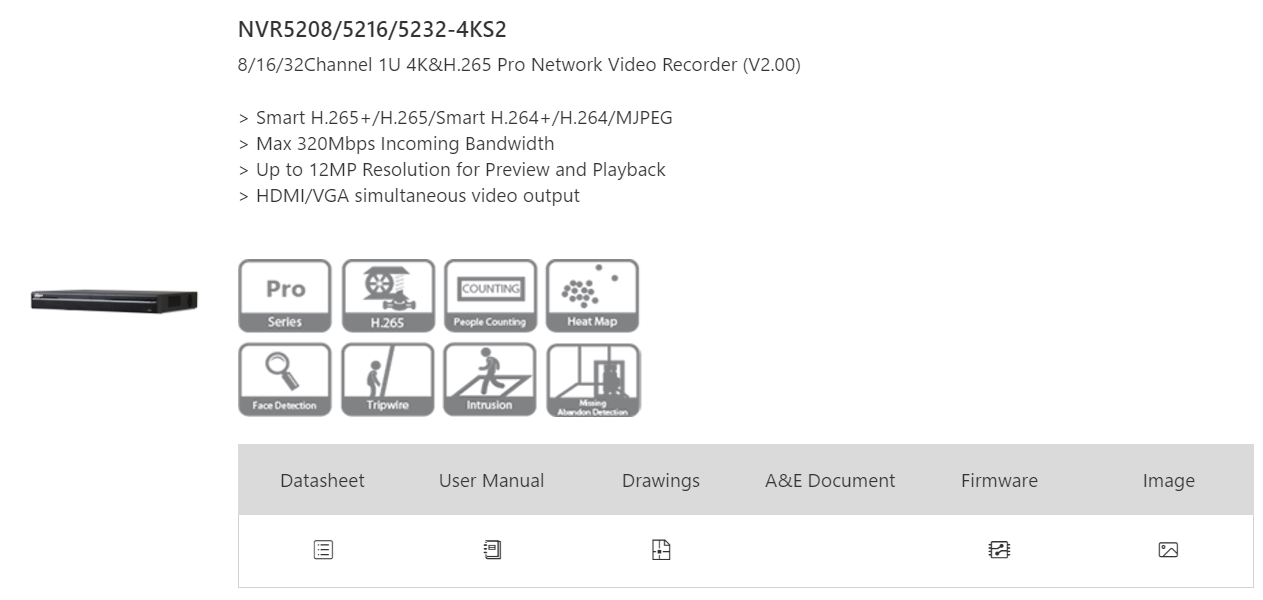This screenshot has width=1263, height=600.
Task: Open the NVR5208/5216/5232-4KS2 product title
Action: click(372, 30)
